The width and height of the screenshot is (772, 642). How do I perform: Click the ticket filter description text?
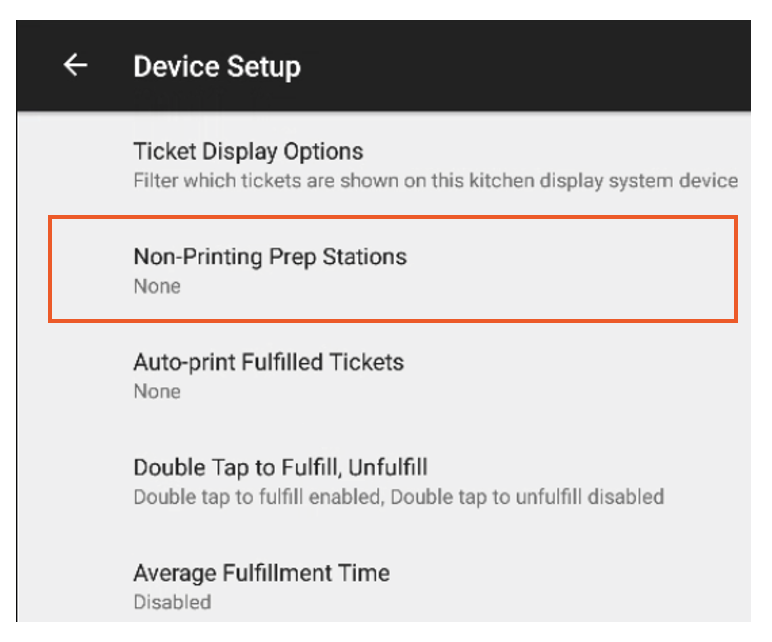click(x=435, y=181)
